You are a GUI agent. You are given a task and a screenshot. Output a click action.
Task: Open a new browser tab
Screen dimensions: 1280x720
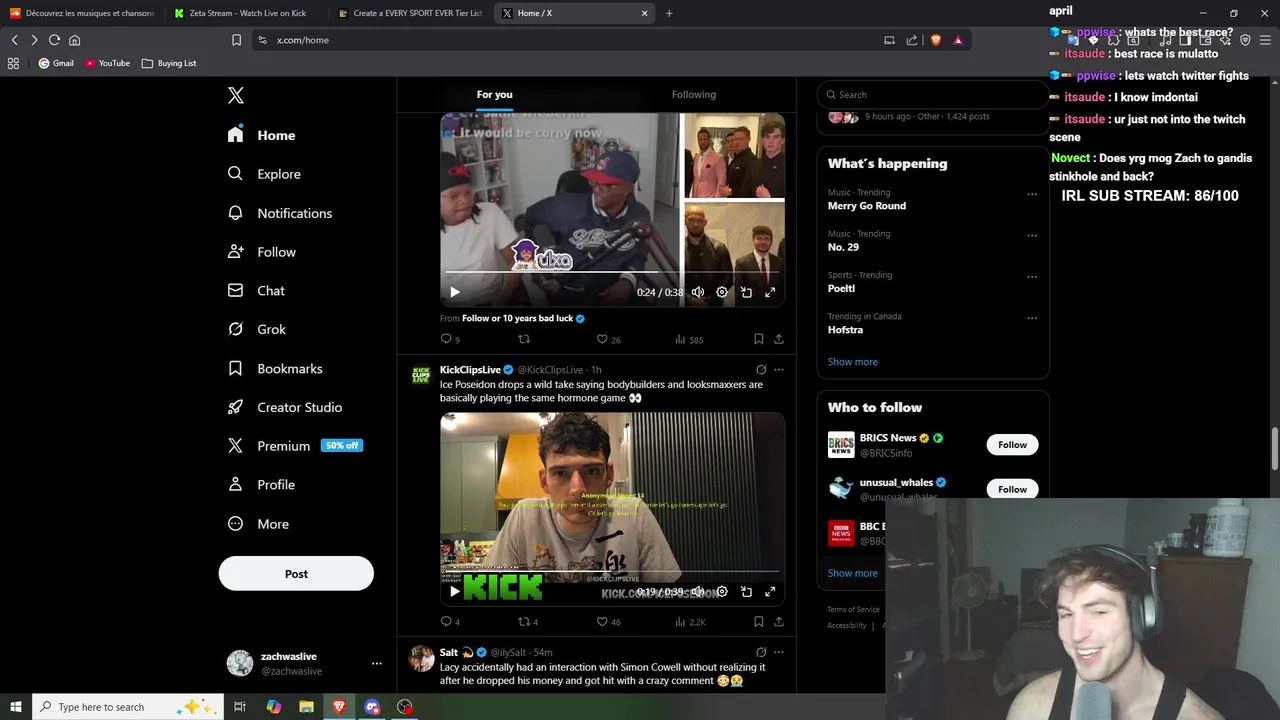pyautogui.click(x=669, y=13)
